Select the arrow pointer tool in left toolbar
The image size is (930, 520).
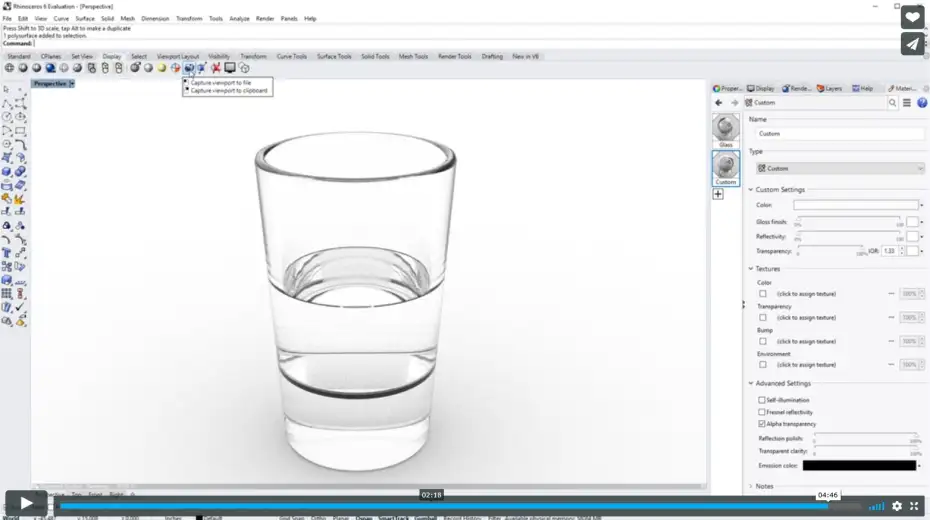7,89
